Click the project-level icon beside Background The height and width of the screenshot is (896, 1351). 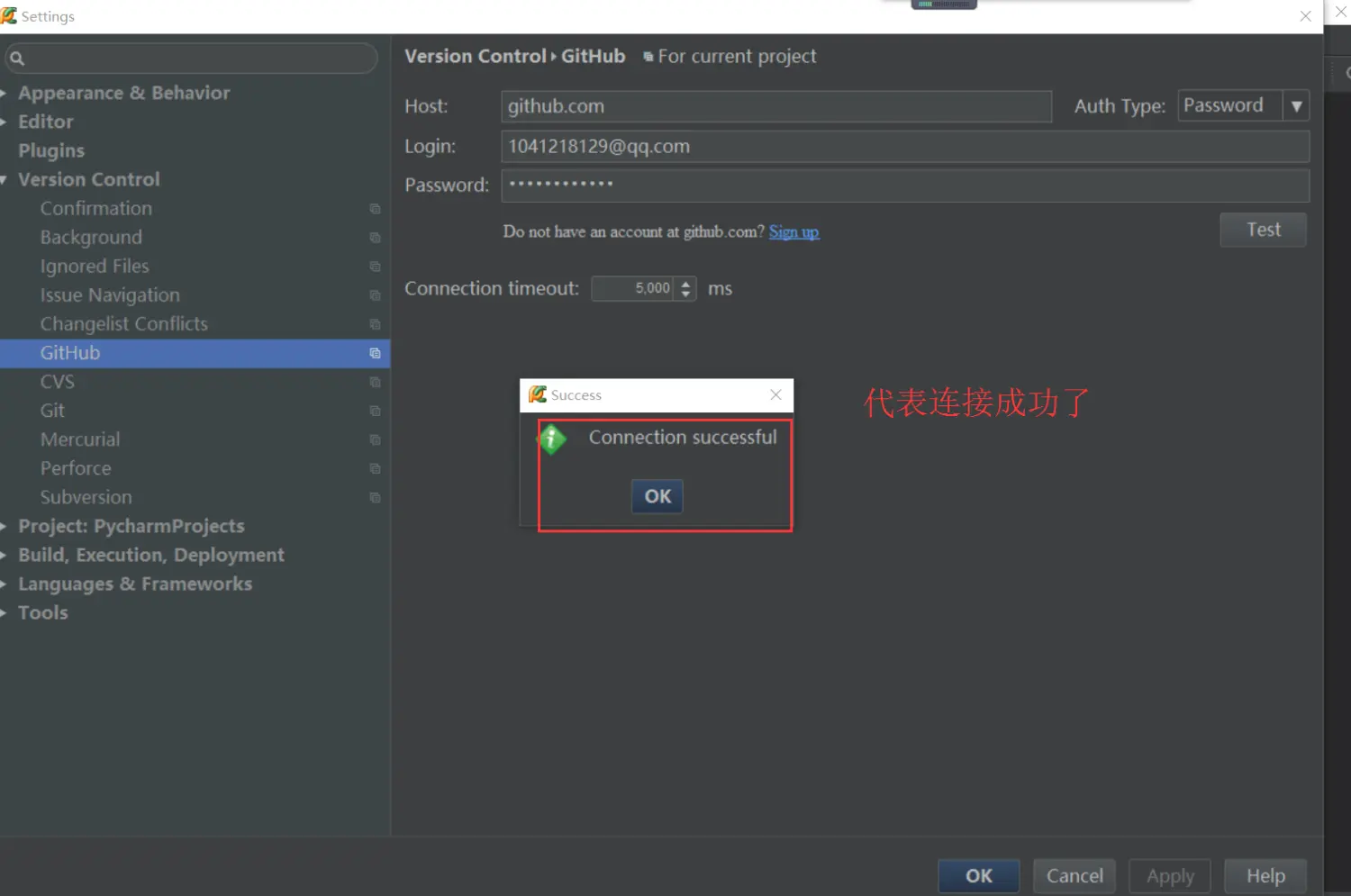click(375, 238)
